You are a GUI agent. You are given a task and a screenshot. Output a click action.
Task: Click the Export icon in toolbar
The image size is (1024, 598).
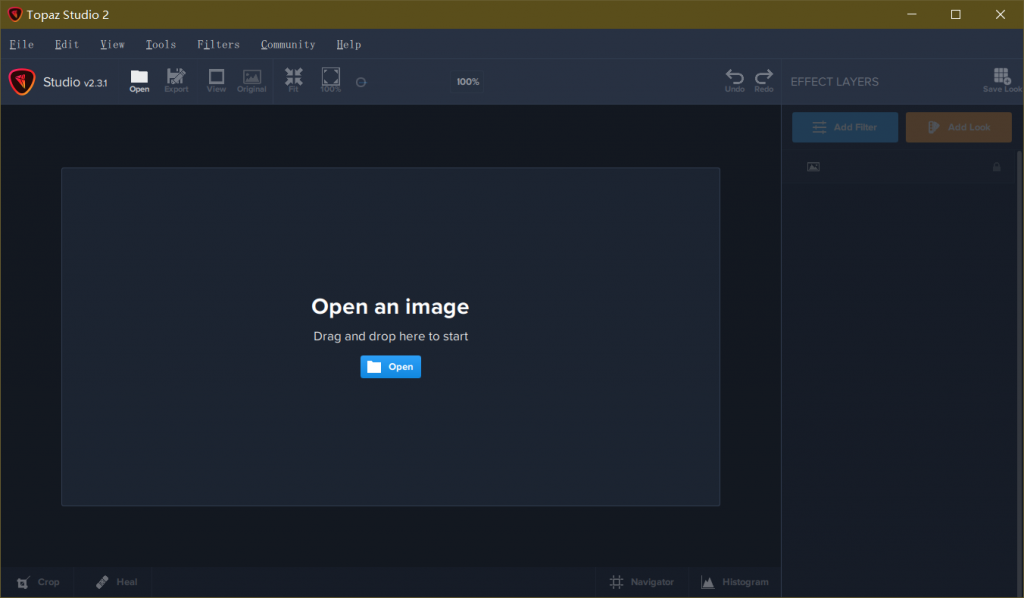tap(176, 77)
